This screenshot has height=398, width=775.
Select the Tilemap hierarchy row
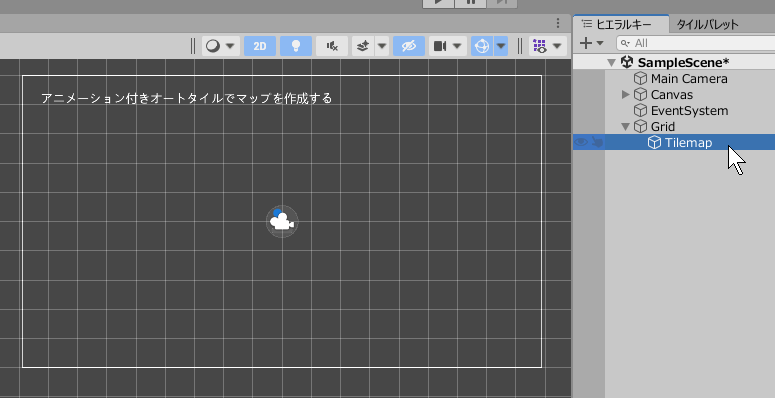coord(674,142)
